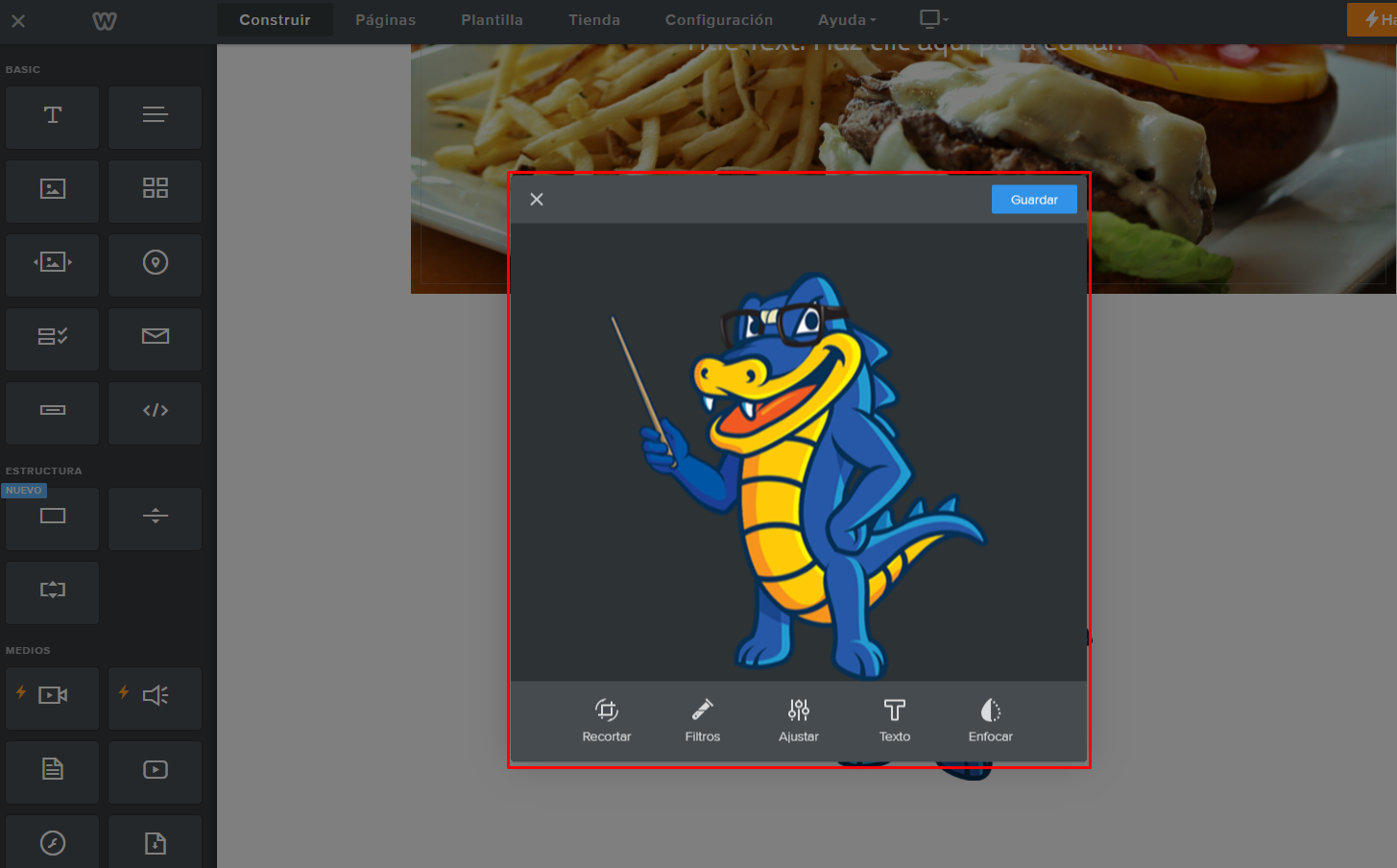The height and width of the screenshot is (868, 1397).
Task: Open the Páginas tab
Action: click(386, 20)
